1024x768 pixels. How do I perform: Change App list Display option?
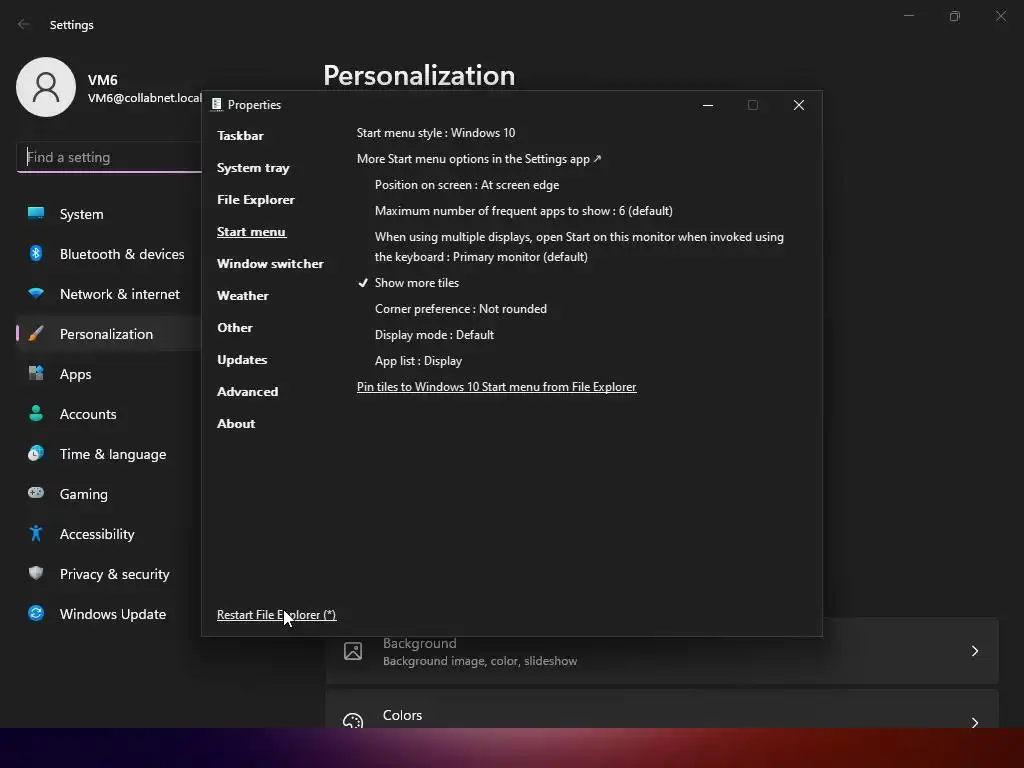coord(419,361)
